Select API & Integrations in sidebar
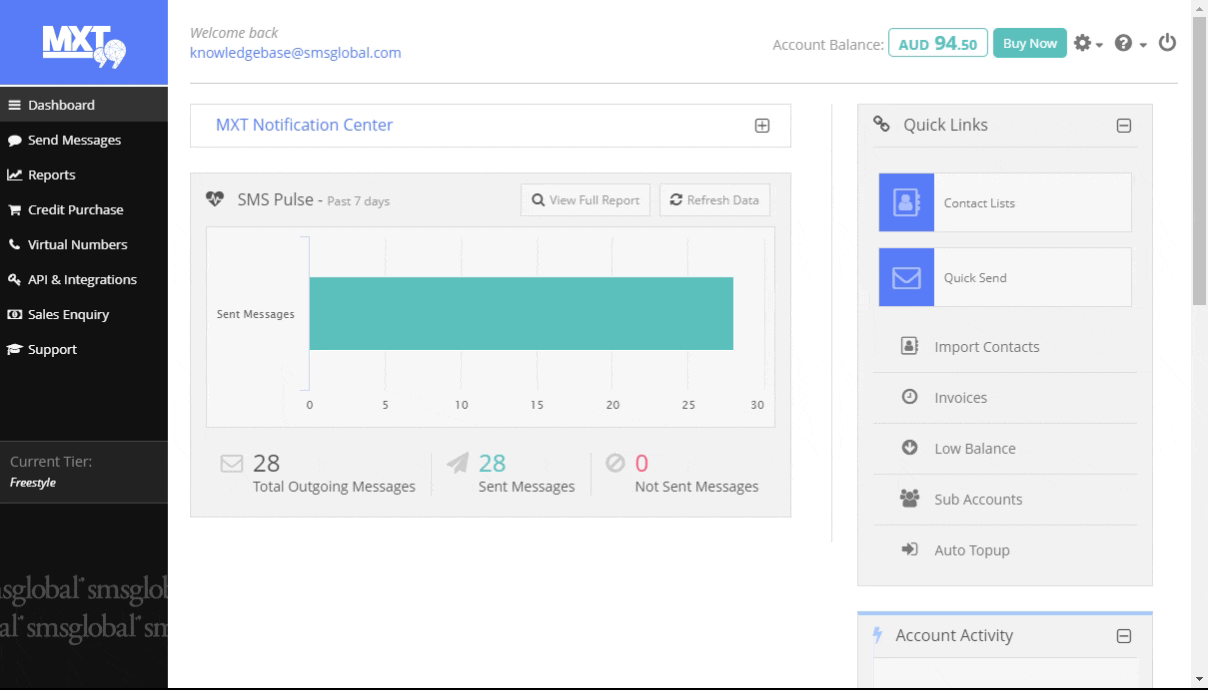 (82, 280)
